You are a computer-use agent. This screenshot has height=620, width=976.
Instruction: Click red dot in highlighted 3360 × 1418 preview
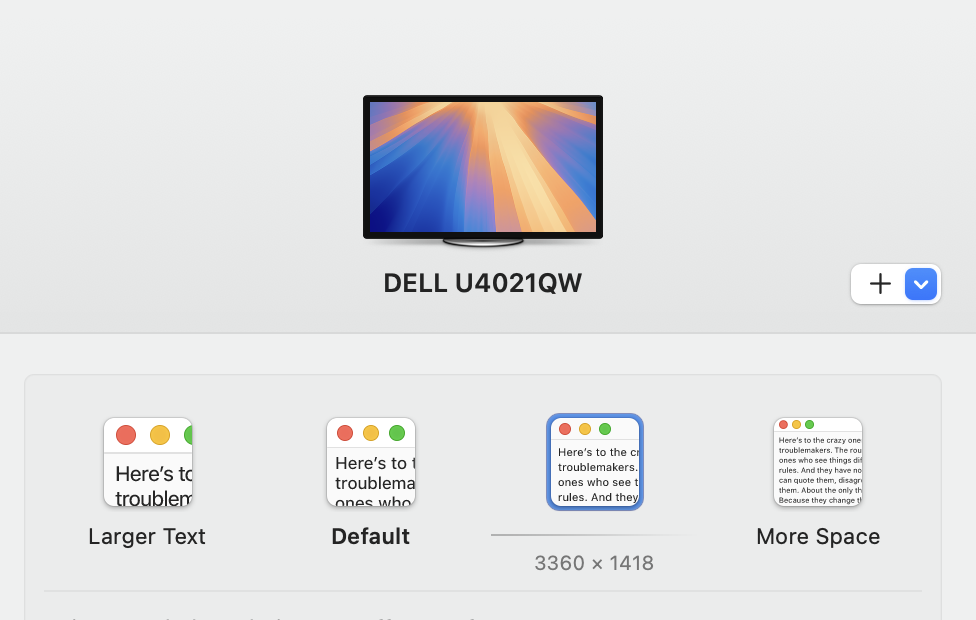[x=565, y=429]
